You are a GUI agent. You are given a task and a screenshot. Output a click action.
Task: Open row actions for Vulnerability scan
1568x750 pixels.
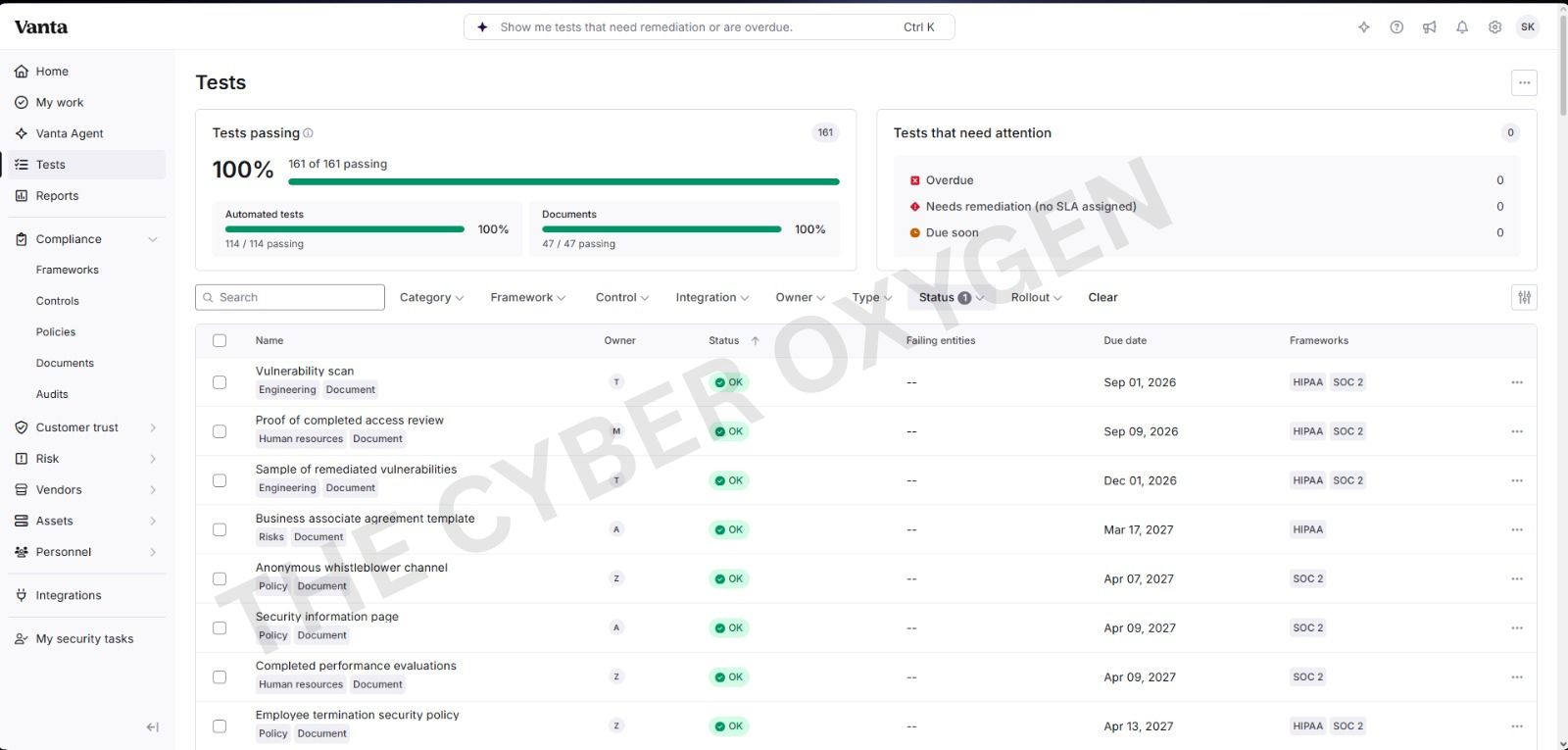point(1517,382)
